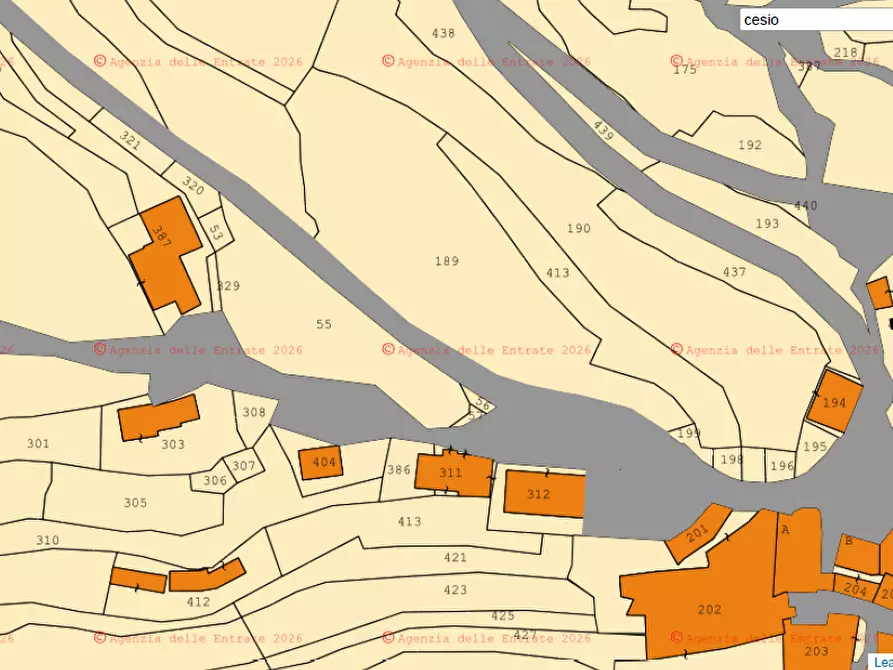Click the search field containing "cesio"
Viewport: 893px width, 670px height.
815,19
